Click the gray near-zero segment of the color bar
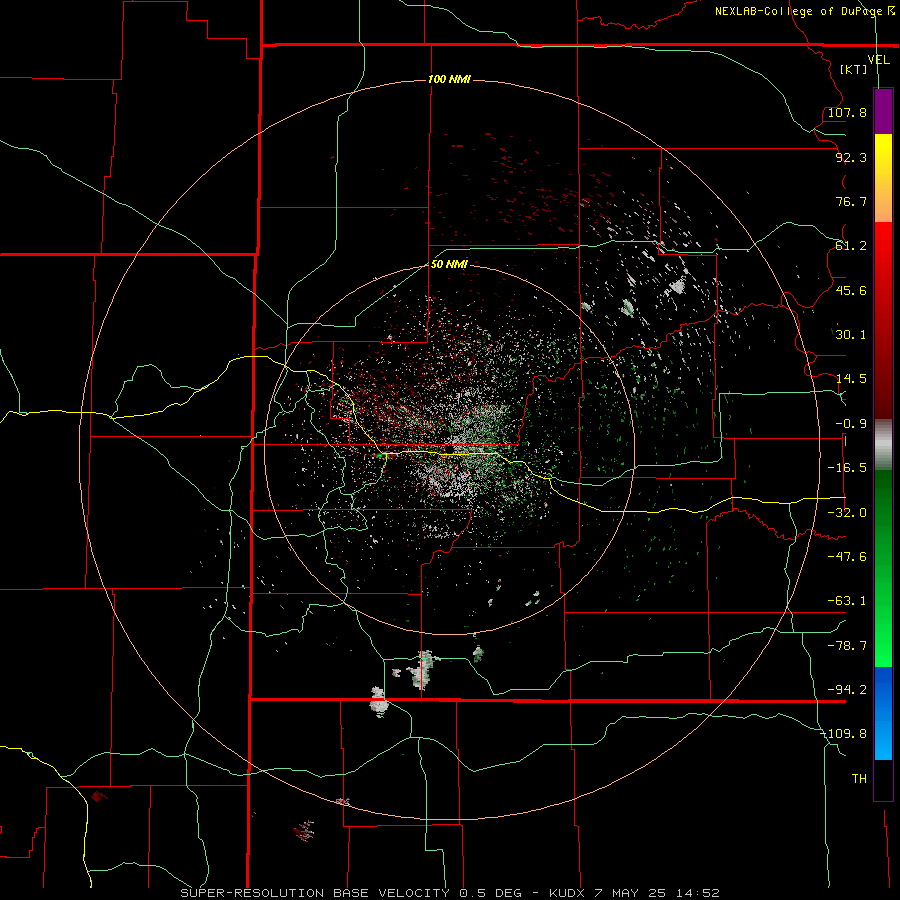Screen dimensions: 900x900 pyautogui.click(x=883, y=445)
